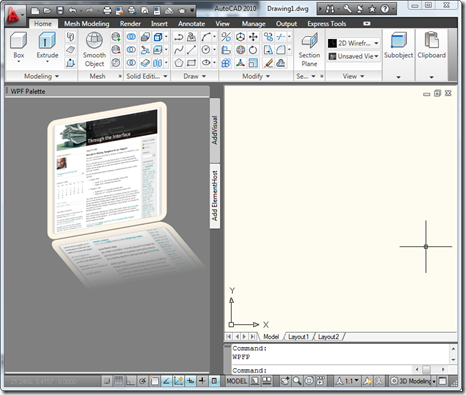Click the Open file icon in quick access toolbar
Screen dimensions: 466x395
[x=47, y=11]
